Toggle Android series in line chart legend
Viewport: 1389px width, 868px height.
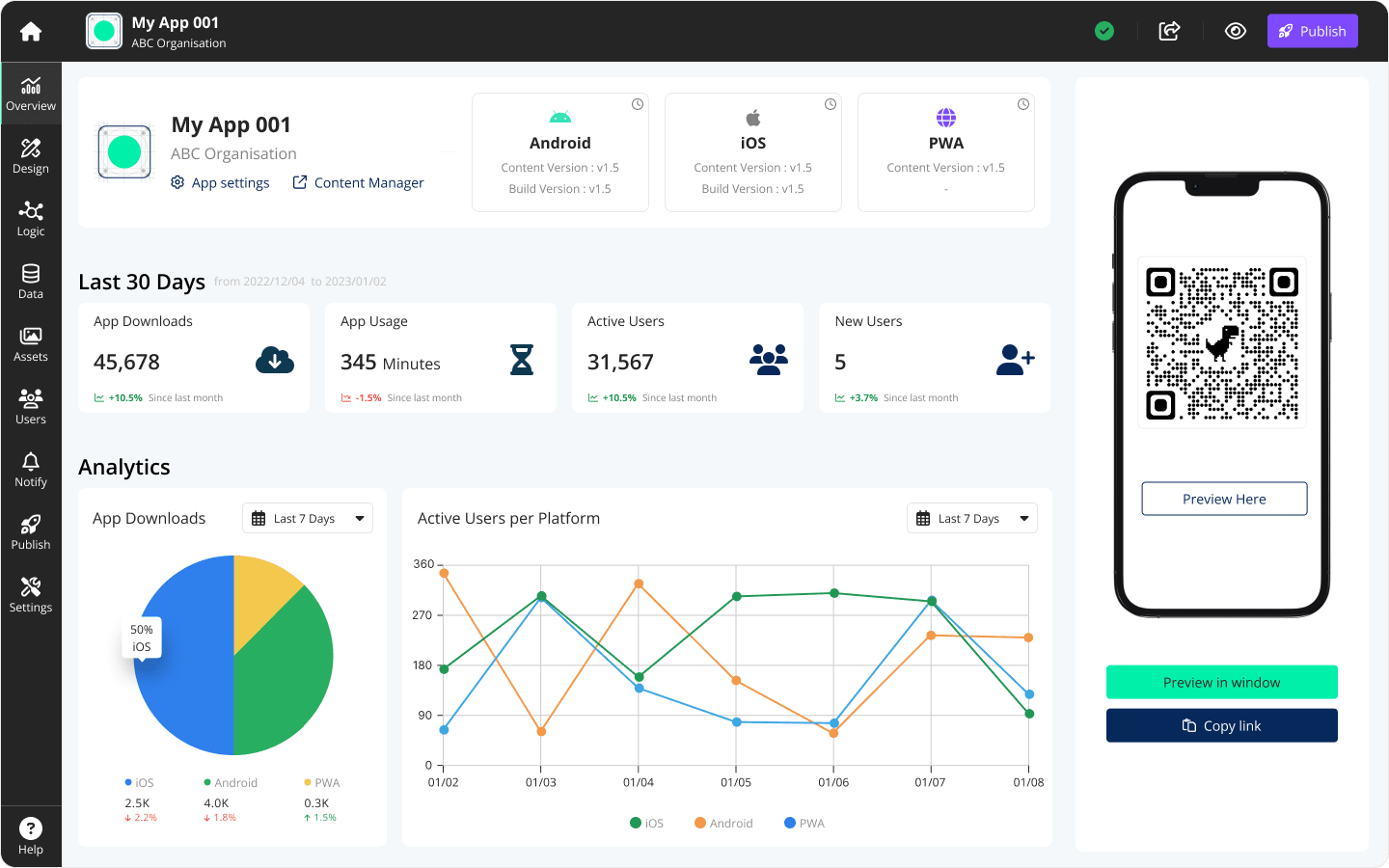[x=723, y=823]
